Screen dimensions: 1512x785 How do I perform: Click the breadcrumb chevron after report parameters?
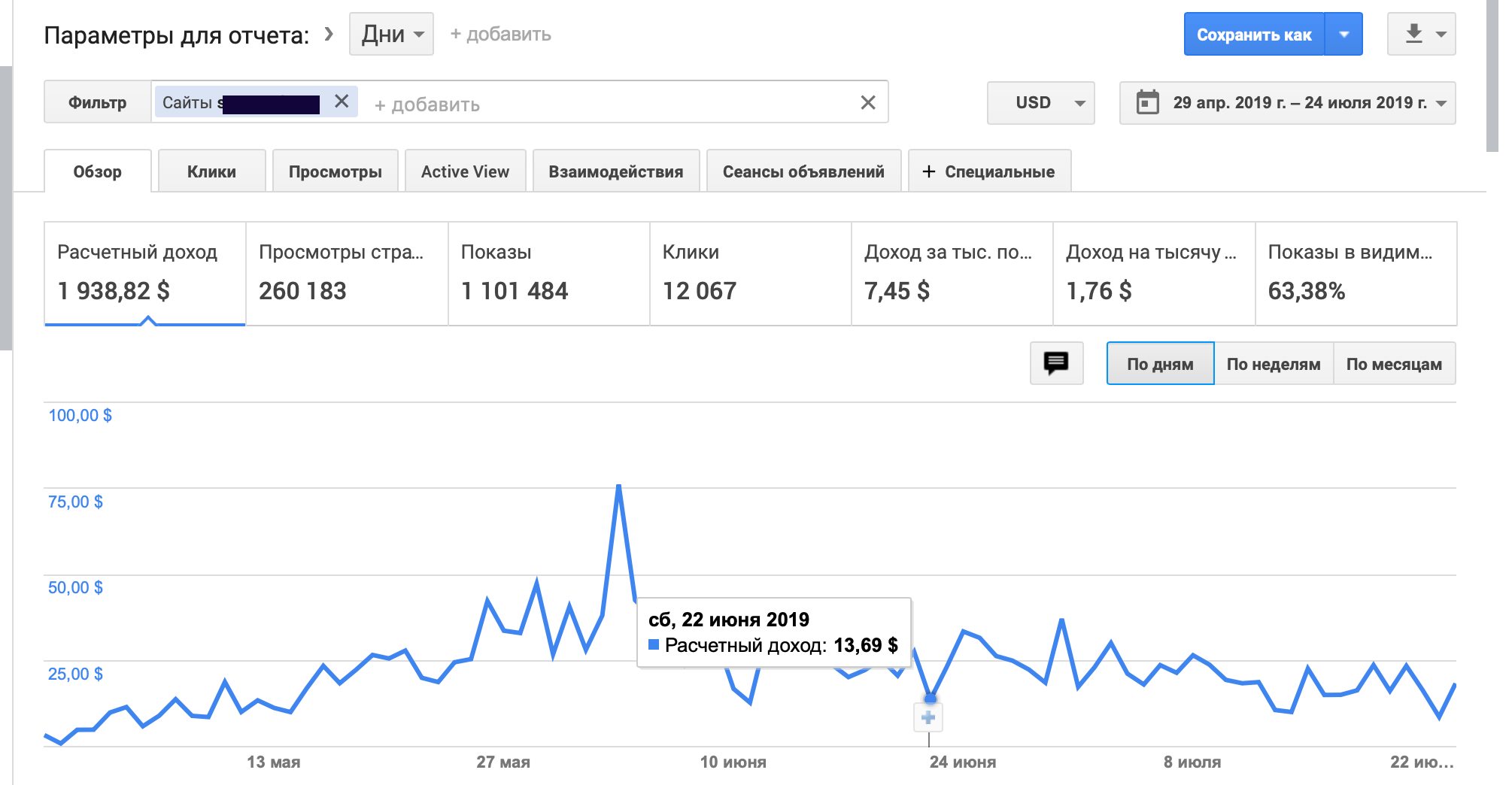pos(329,34)
